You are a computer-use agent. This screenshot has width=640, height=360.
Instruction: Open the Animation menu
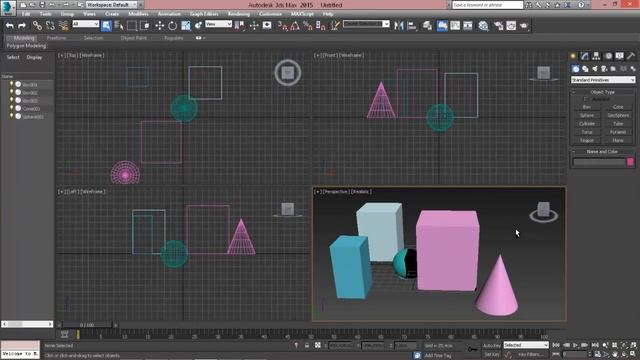coord(169,14)
